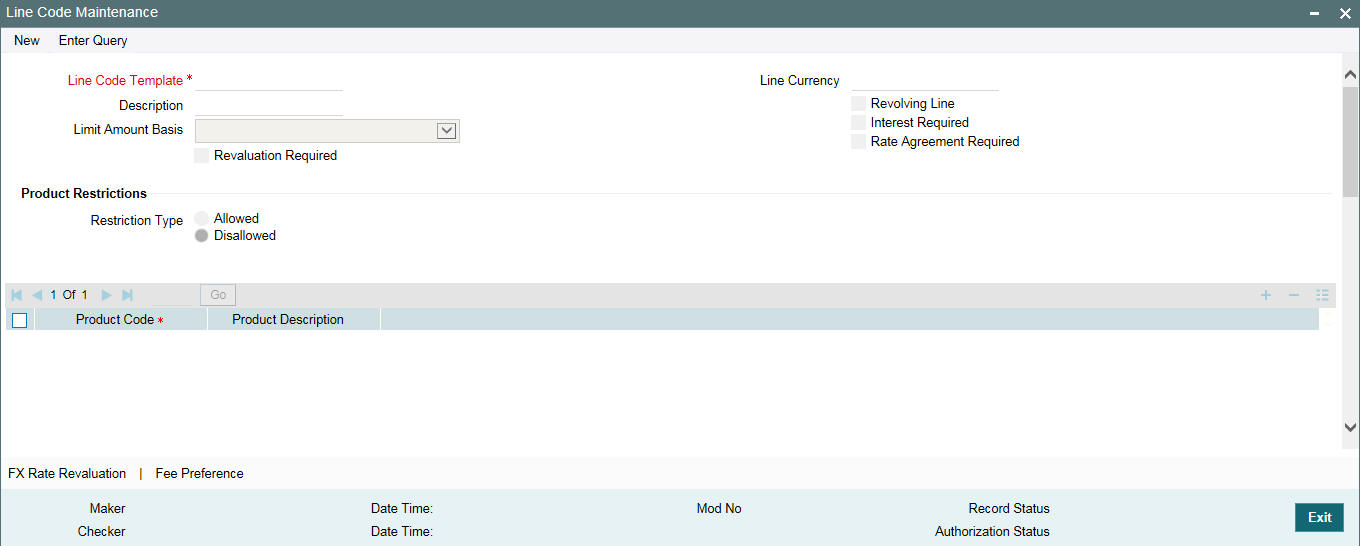
Task: Open the Limit Amount Basis dropdown
Action: click(x=447, y=130)
